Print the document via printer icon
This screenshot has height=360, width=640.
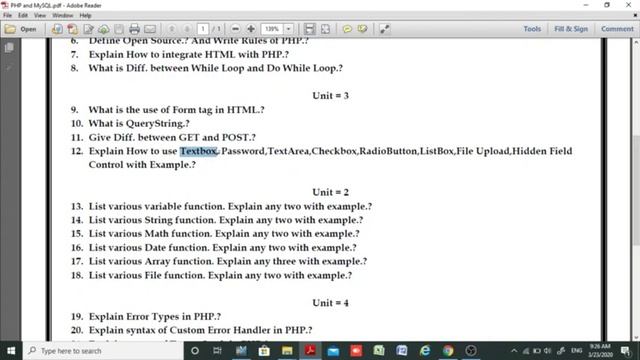[x=134, y=29]
